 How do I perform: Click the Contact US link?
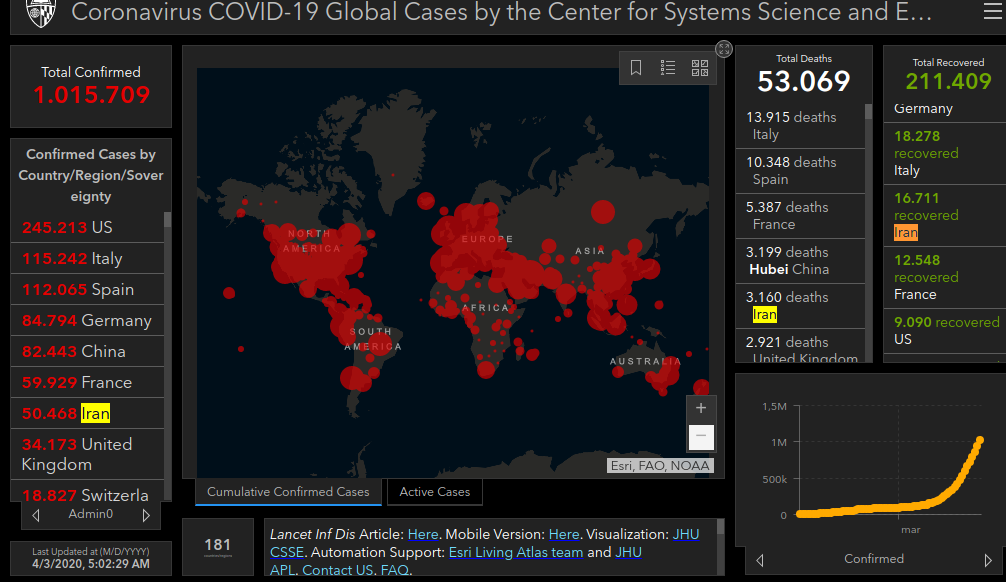pos(337,570)
